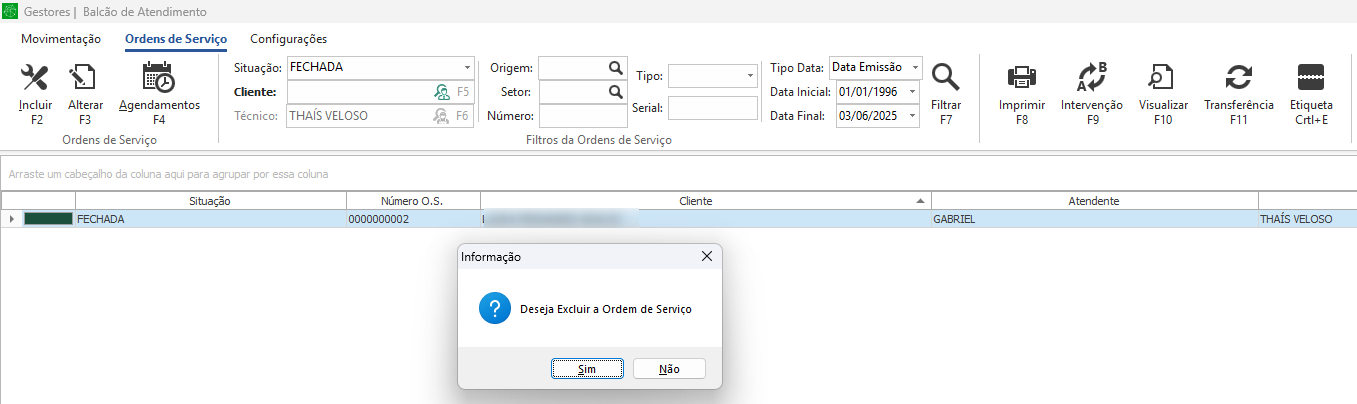This screenshot has height=404, width=1357.
Task: Click the Filtrar magnifier icon
Action: [945, 78]
